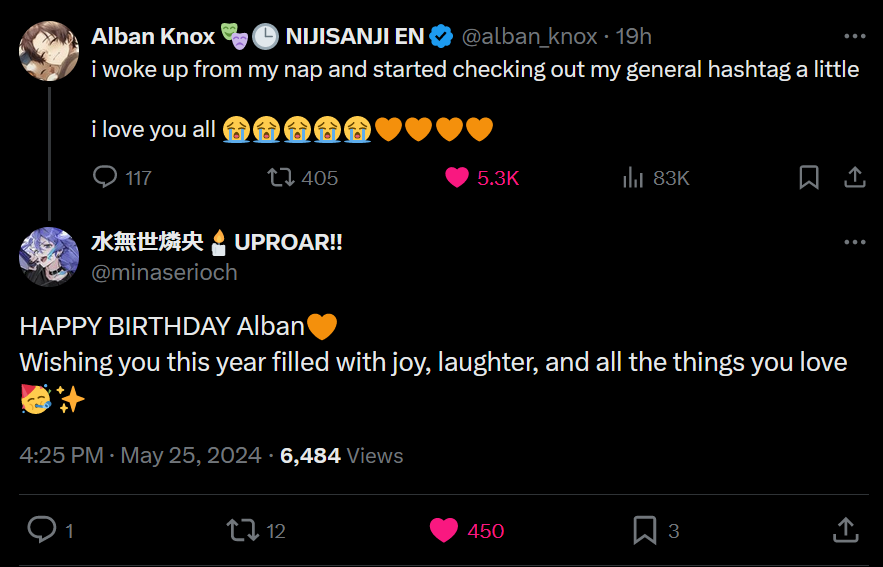This screenshot has height=567, width=883.
Task: Reply to Alban Knox's nap tweet
Action: [x=105, y=178]
